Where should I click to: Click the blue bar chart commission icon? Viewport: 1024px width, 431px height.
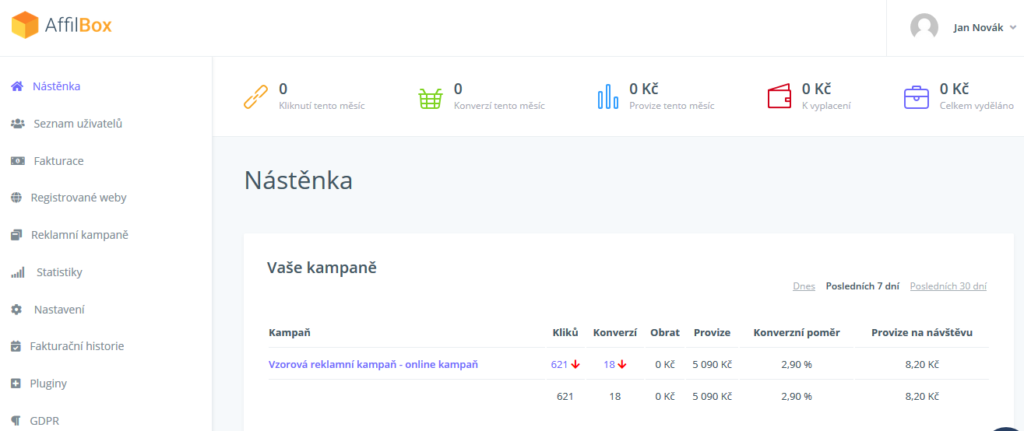608,96
